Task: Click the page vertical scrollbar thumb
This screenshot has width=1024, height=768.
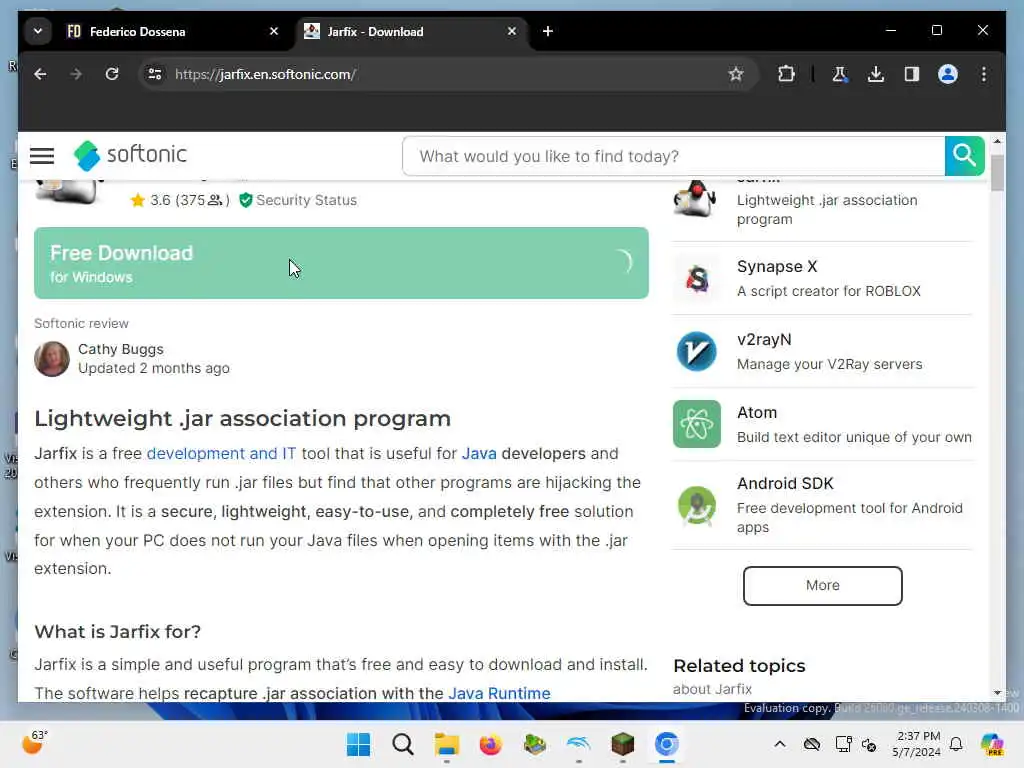Action: (997, 173)
